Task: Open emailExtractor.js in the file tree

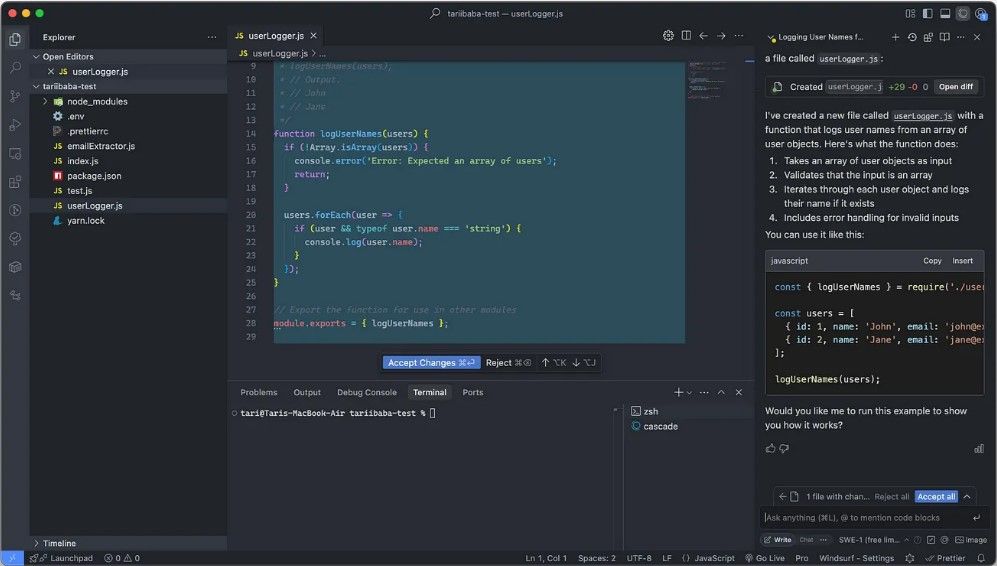Action: (101, 146)
